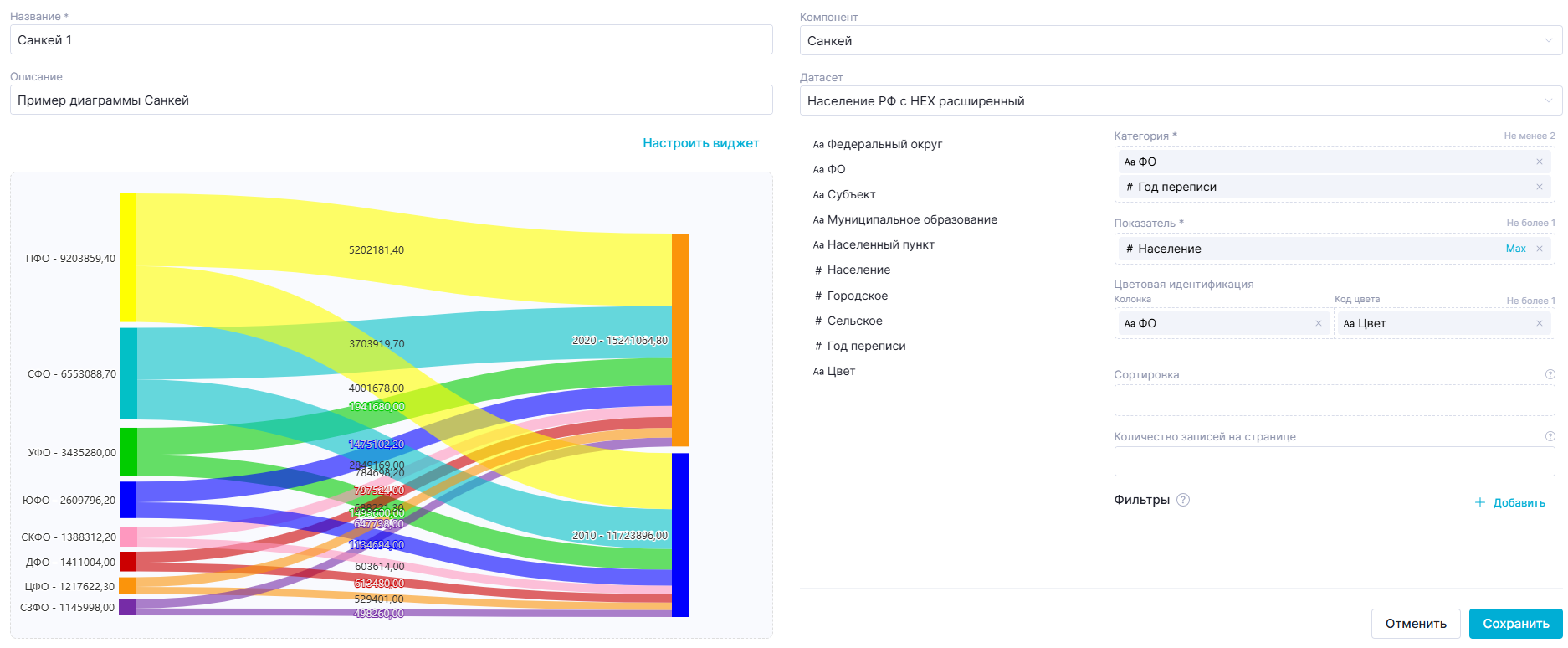
Task: Add a new filter with Добавить
Action: pyautogui.click(x=1510, y=502)
